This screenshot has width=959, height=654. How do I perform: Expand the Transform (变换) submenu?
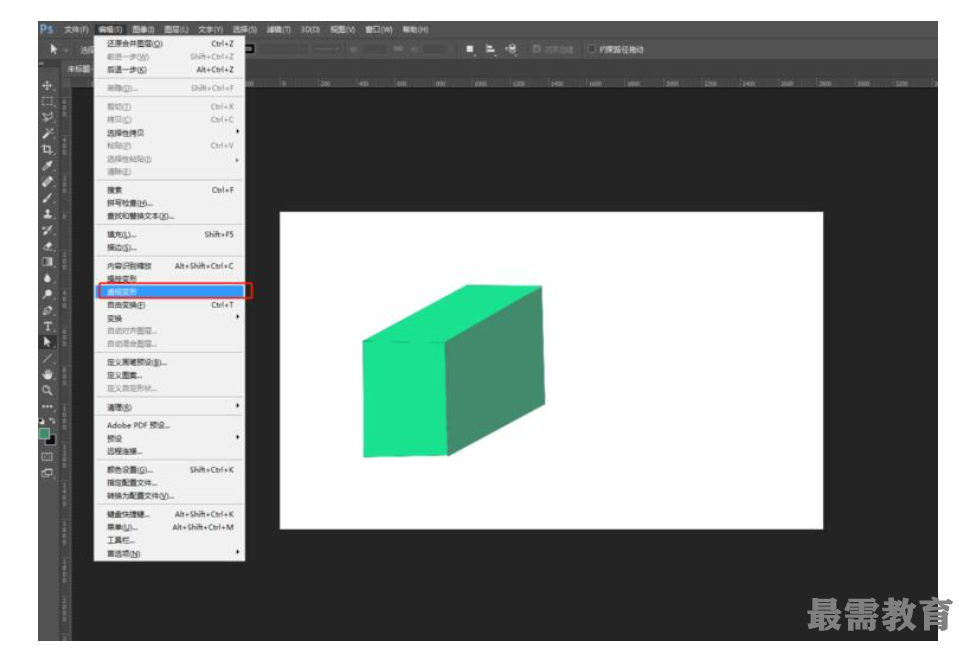tap(169, 318)
